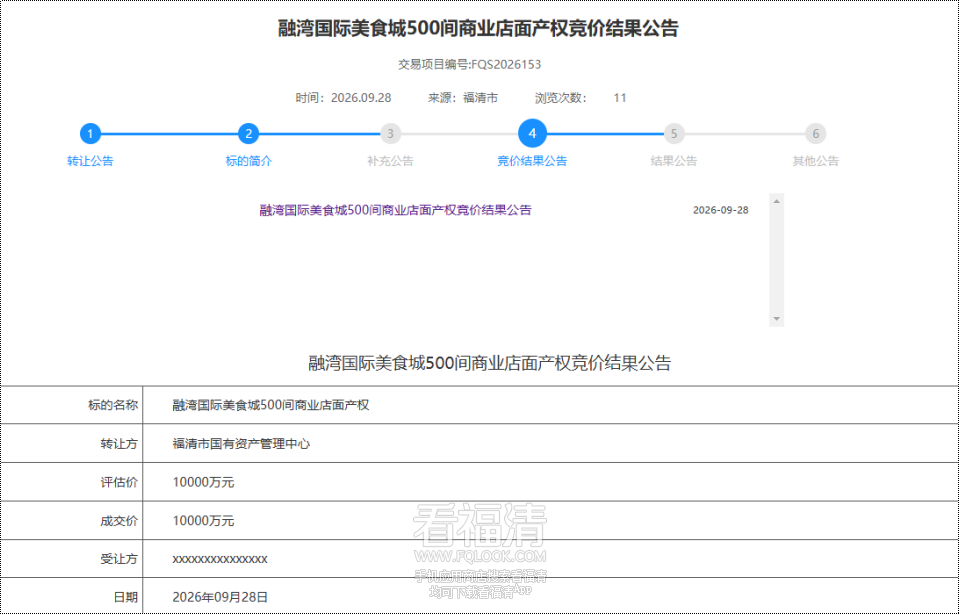Click the table heading above 标的名称 row

pyautogui.click(x=490, y=363)
